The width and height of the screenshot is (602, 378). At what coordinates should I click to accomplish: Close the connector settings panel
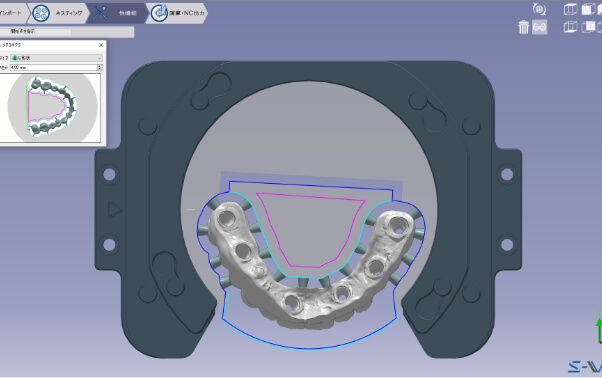[101, 45]
